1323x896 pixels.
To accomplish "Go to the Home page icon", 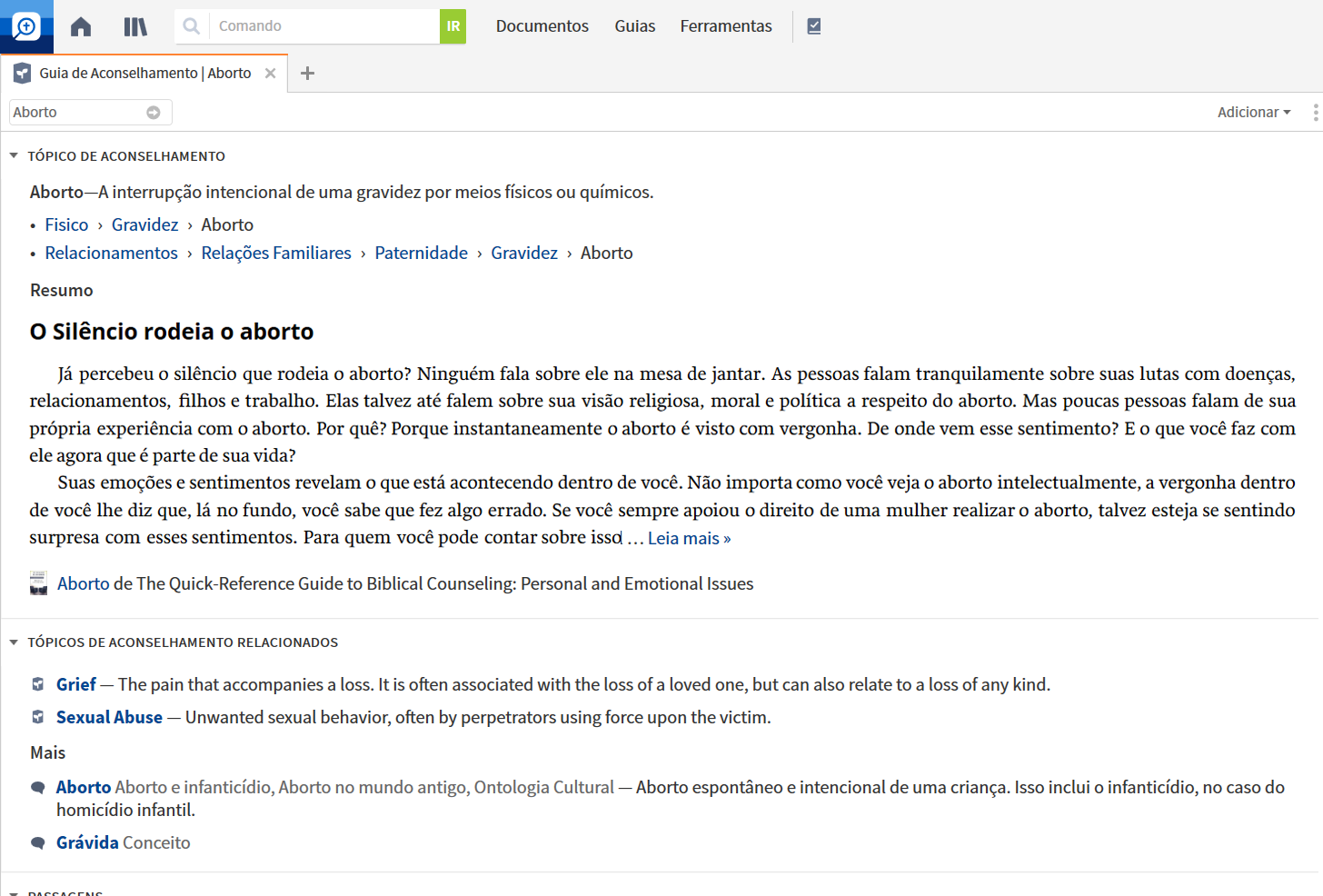I will [81, 26].
